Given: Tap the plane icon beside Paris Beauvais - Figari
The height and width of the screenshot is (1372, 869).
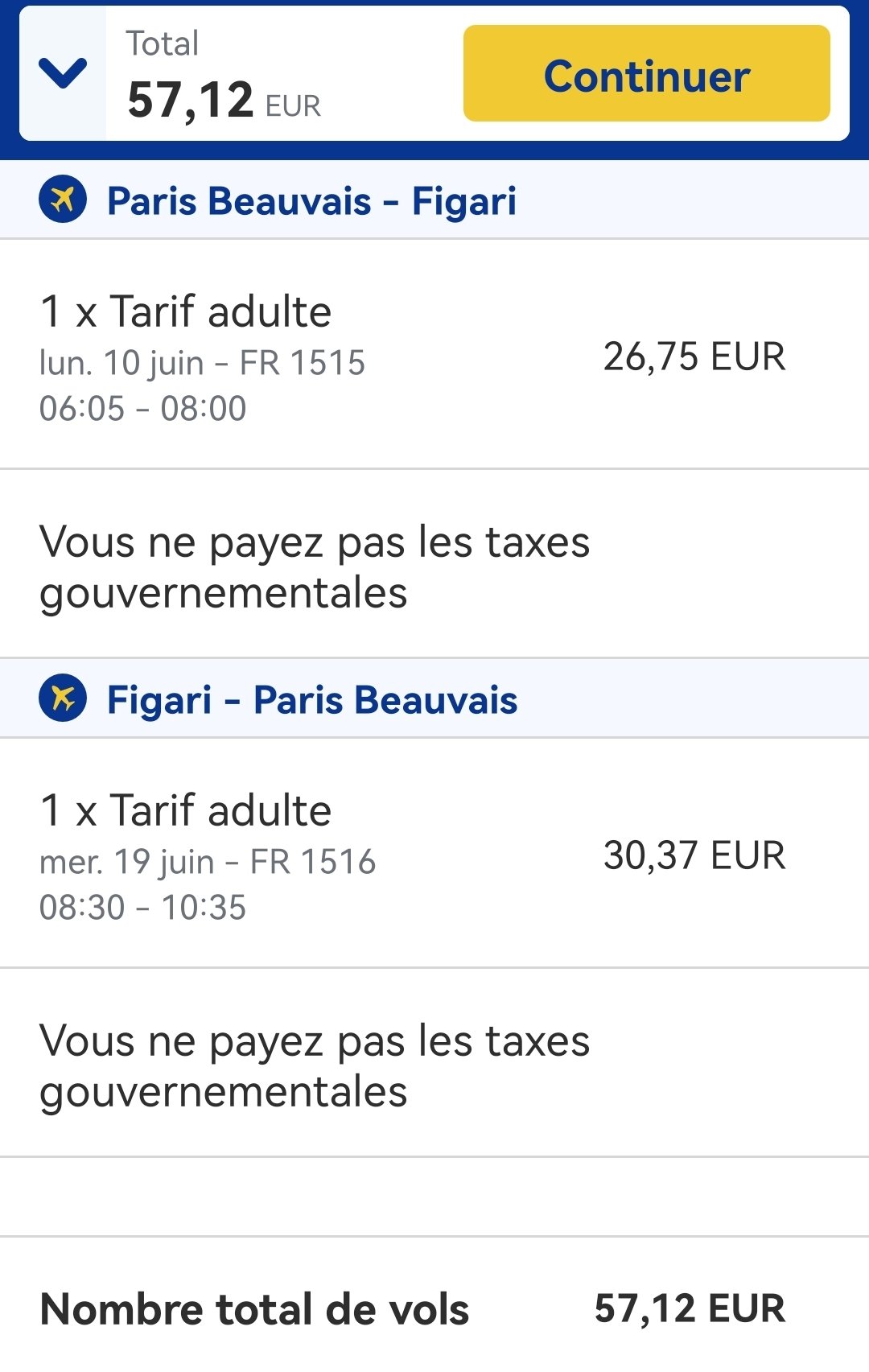Looking at the screenshot, I should pyautogui.click(x=63, y=199).
